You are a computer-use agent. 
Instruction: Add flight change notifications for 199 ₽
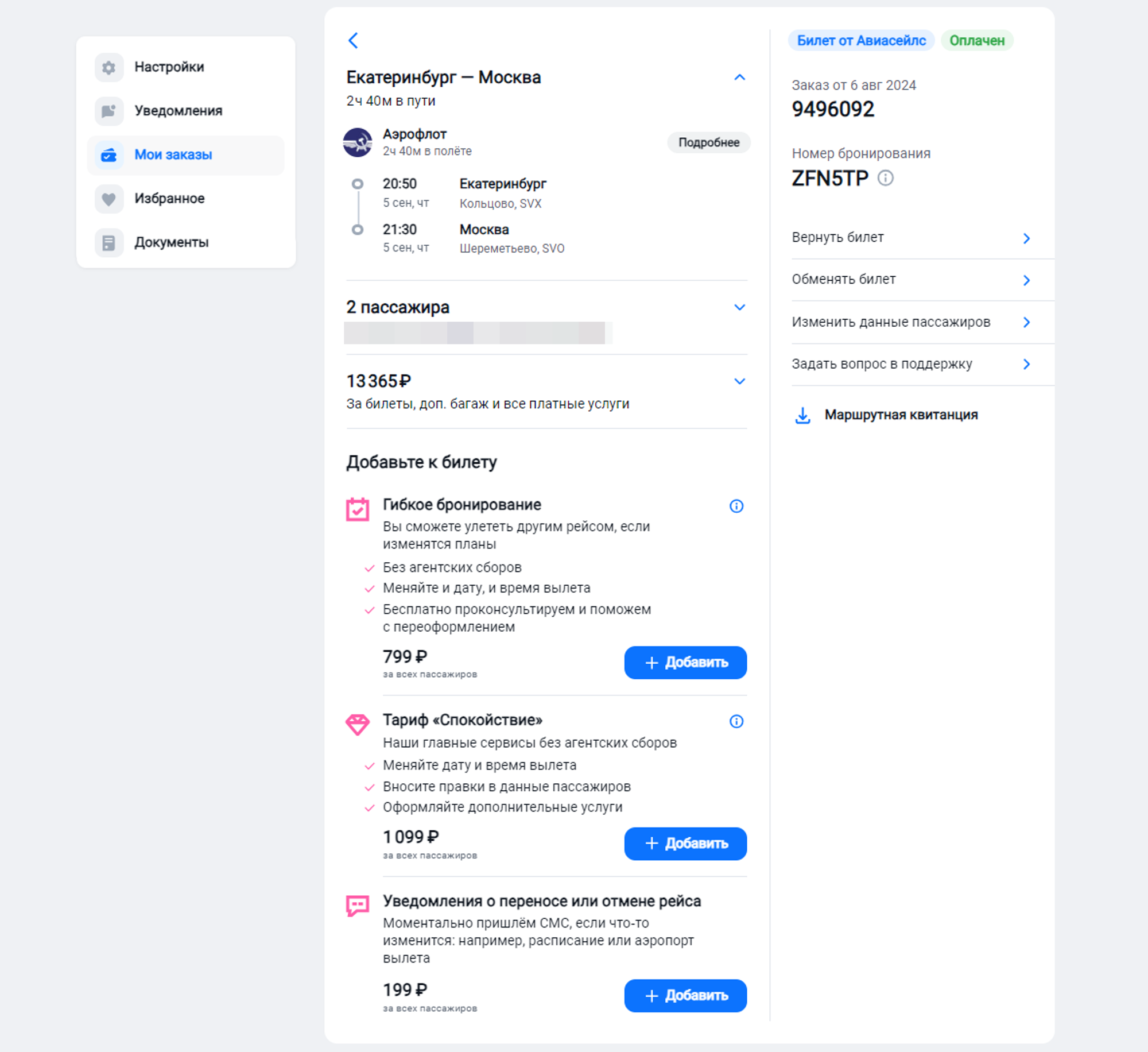click(685, 996)
